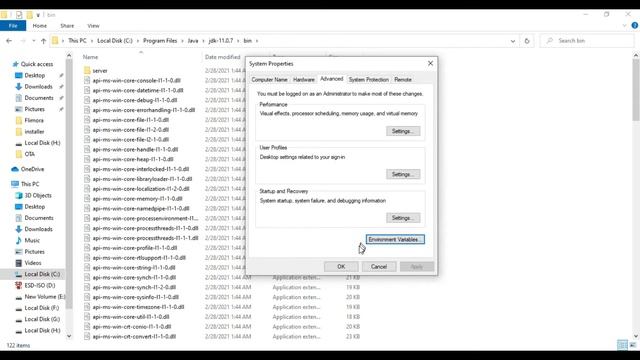This screenshot has width=640, height=360.
Task: Select api-ms-win-core-profile-l1-1-0.dll file
Action: (135, 248)
